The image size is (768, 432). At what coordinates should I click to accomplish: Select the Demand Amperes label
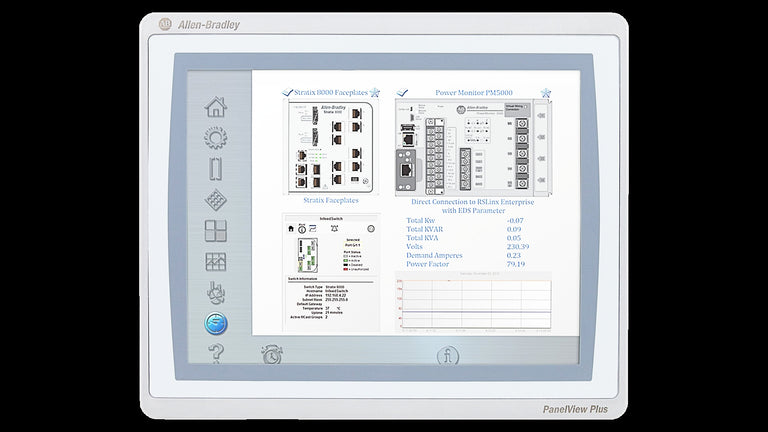[434, 256]
